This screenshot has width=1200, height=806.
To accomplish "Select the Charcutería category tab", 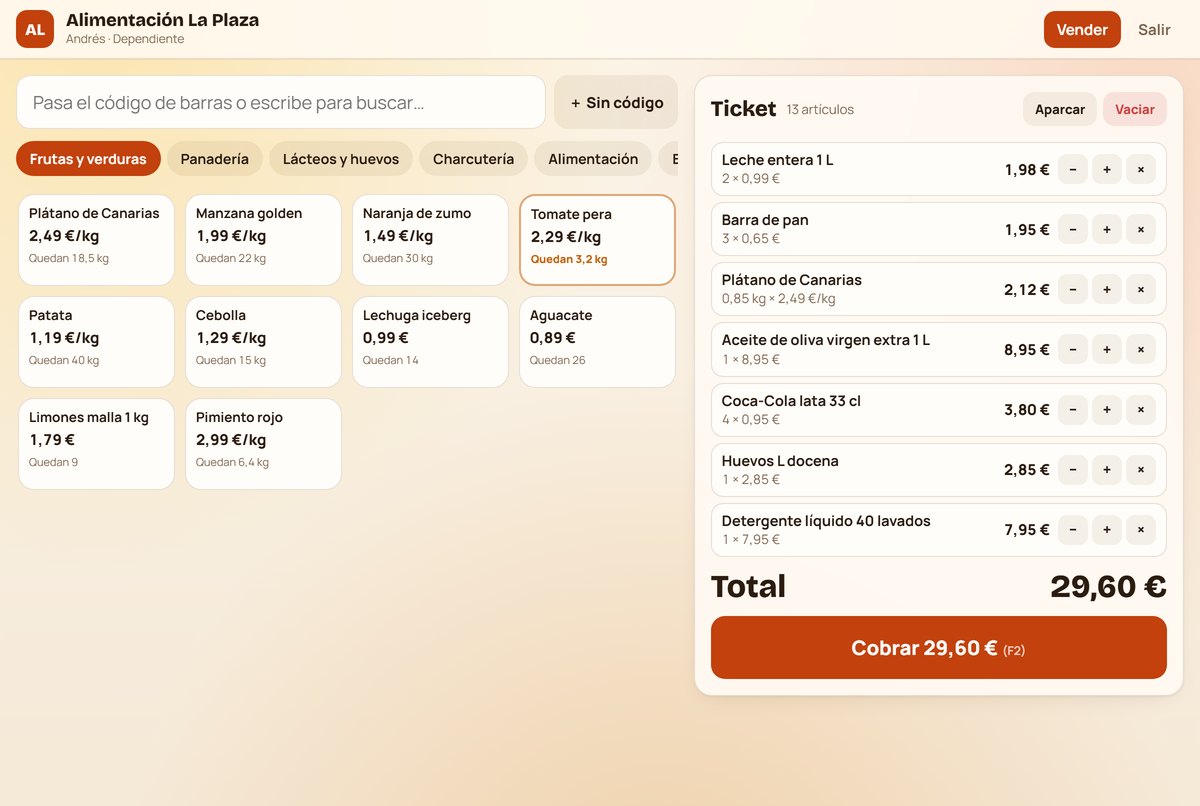I will coord(474,159).
